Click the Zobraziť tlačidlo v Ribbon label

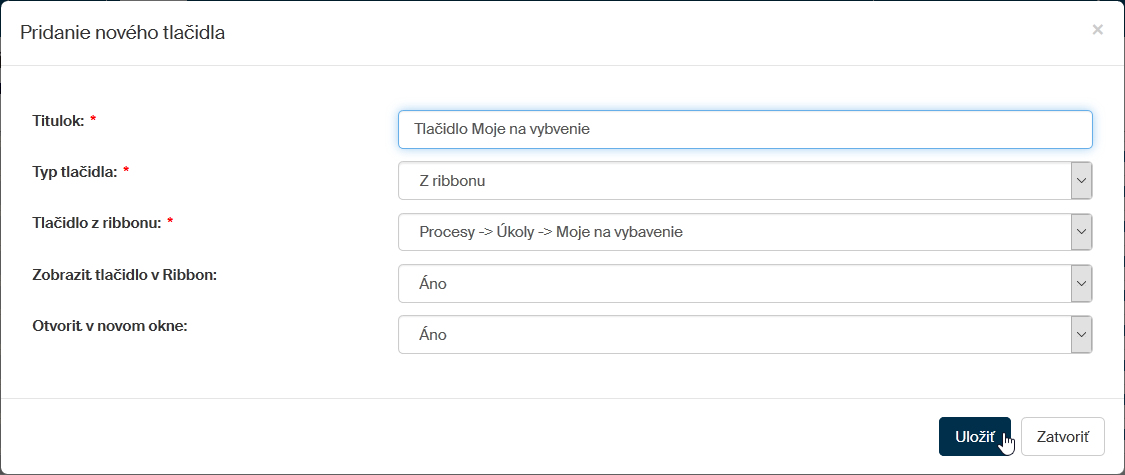click(x=125, y=274)
